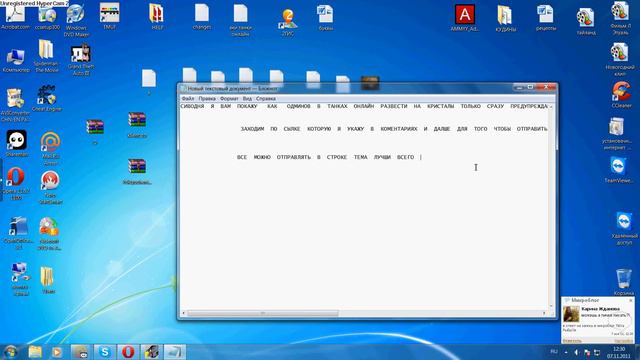
Task: Click the Notepad horizontal scrollbar thumb
Action: coord(262,313)
